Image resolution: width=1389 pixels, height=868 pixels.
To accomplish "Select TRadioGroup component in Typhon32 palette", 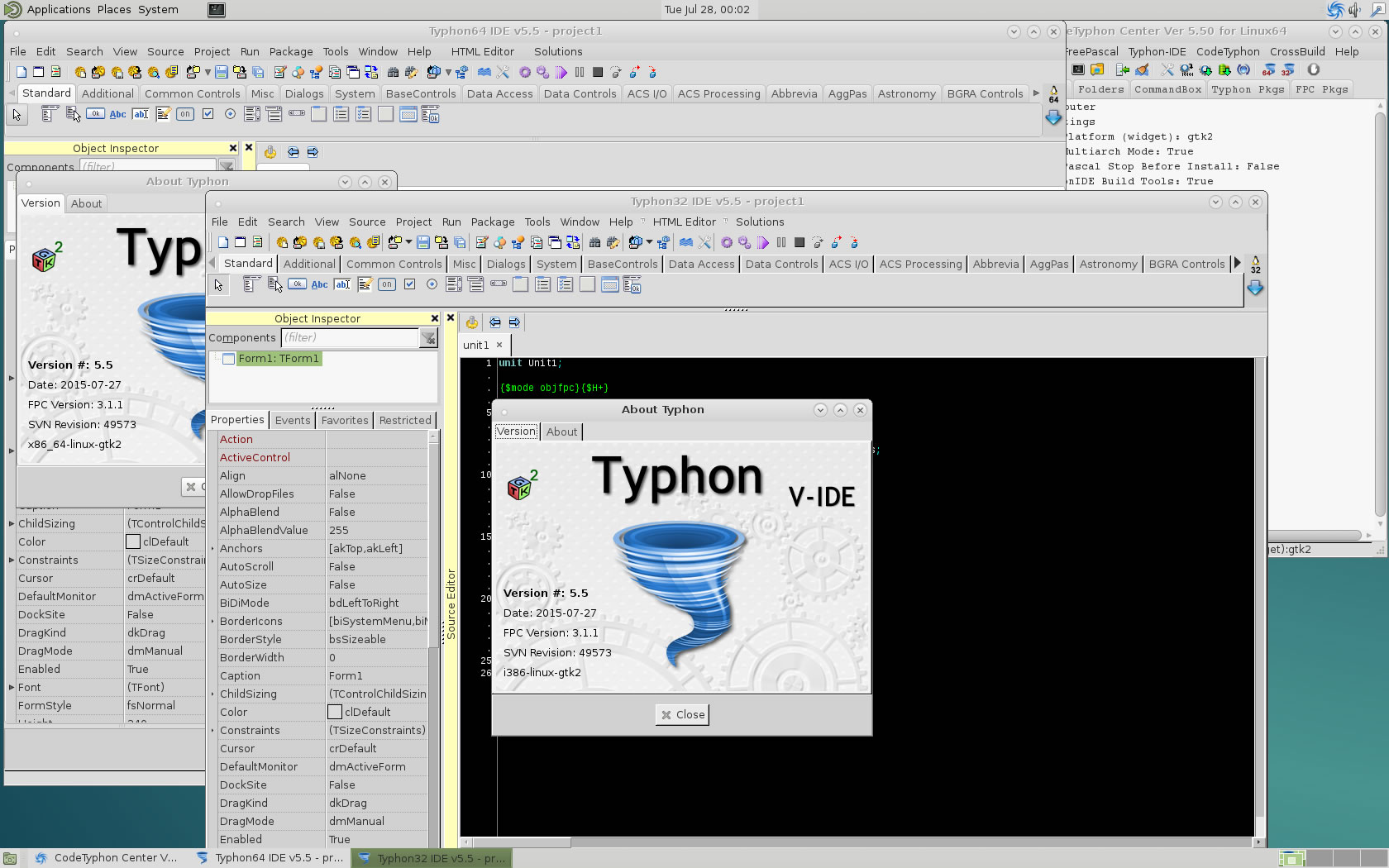I will point(543,284).
